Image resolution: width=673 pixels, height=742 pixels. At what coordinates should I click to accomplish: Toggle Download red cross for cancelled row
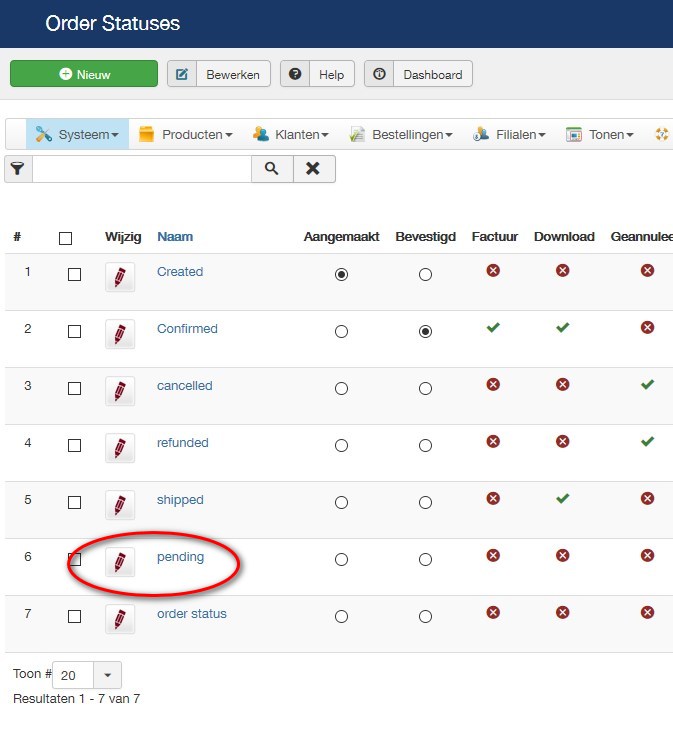(563, 385)
